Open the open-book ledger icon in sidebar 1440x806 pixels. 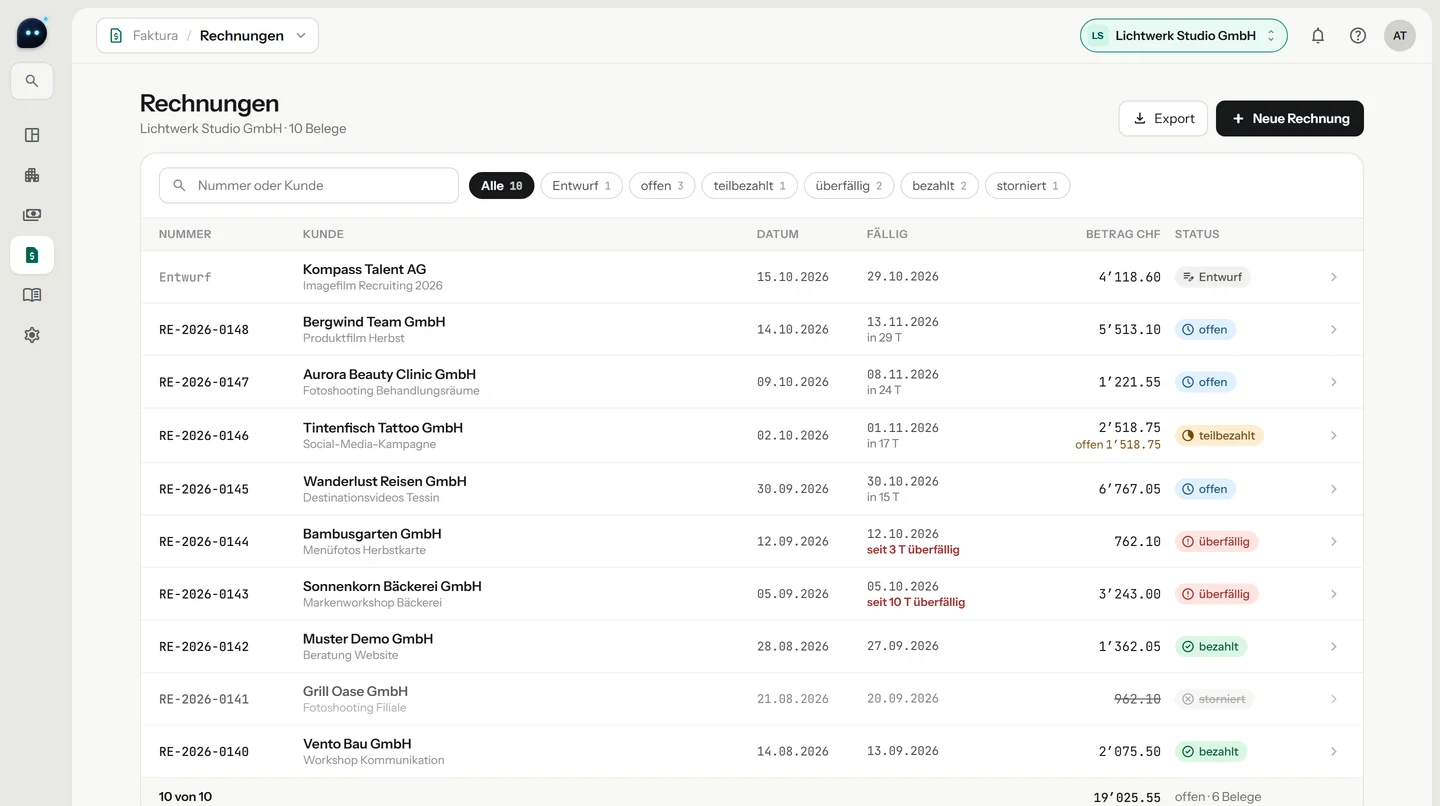tap(32, 295)
